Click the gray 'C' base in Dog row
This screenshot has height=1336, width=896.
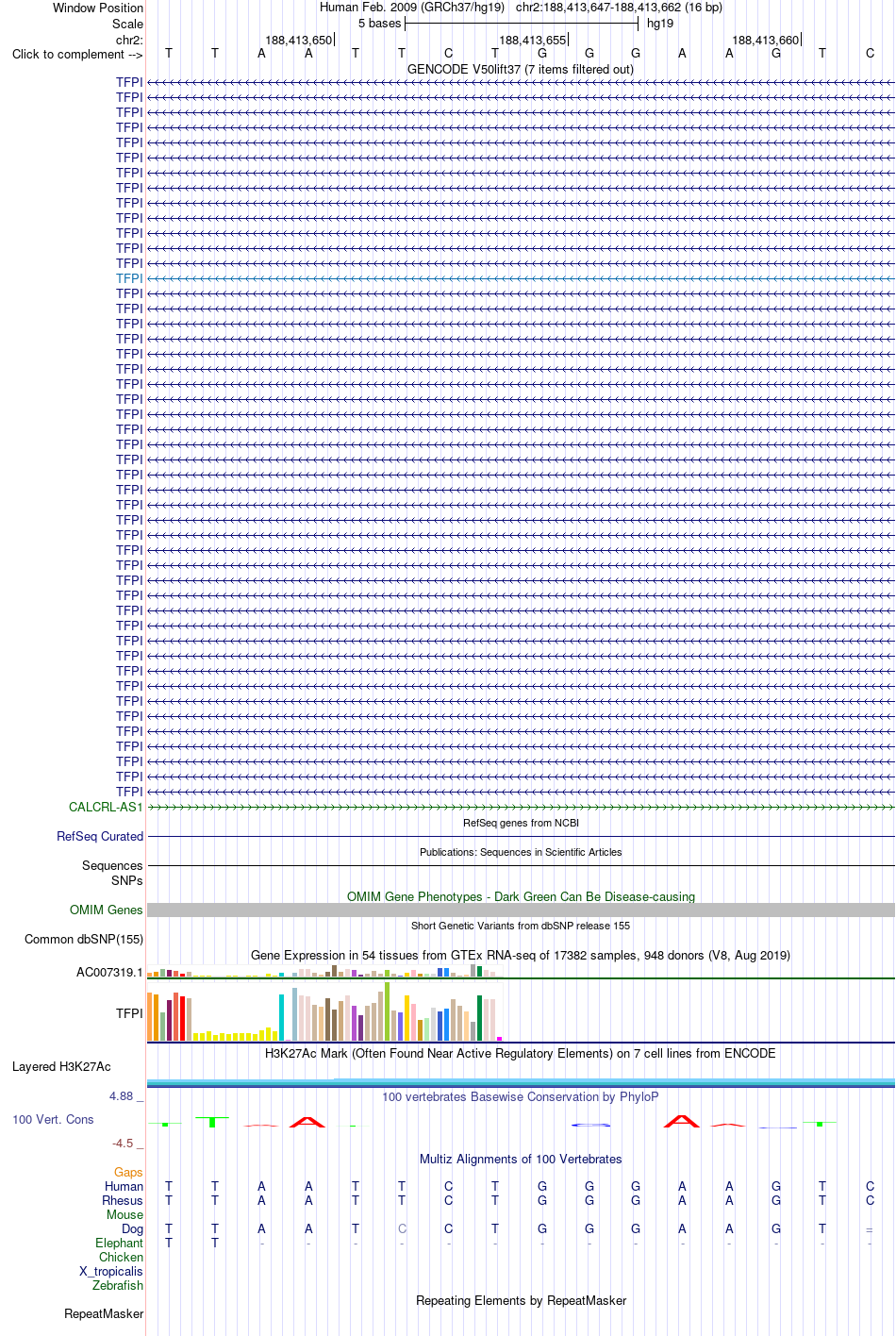(402, 1228)
